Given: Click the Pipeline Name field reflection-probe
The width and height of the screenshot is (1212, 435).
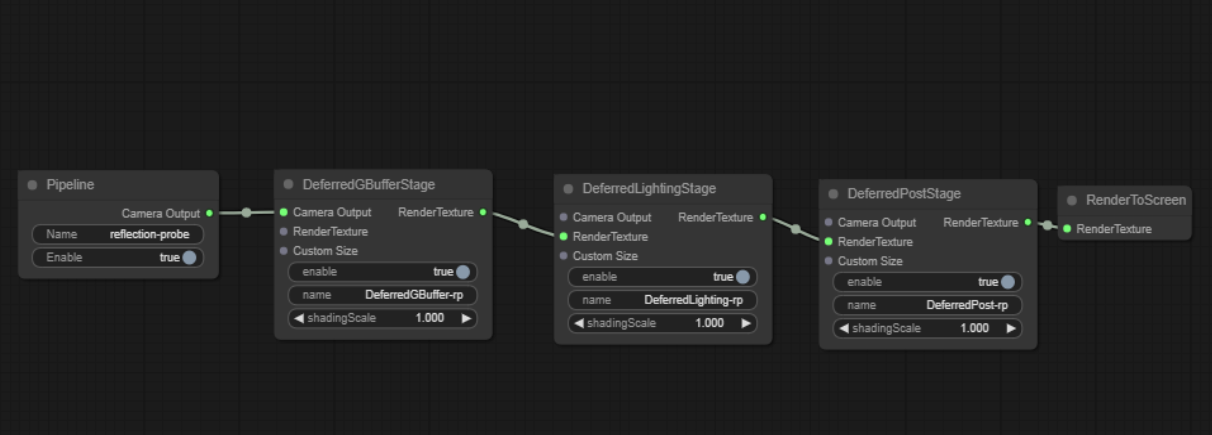Looking at the screenshot, I should click(x=118, y=234).
